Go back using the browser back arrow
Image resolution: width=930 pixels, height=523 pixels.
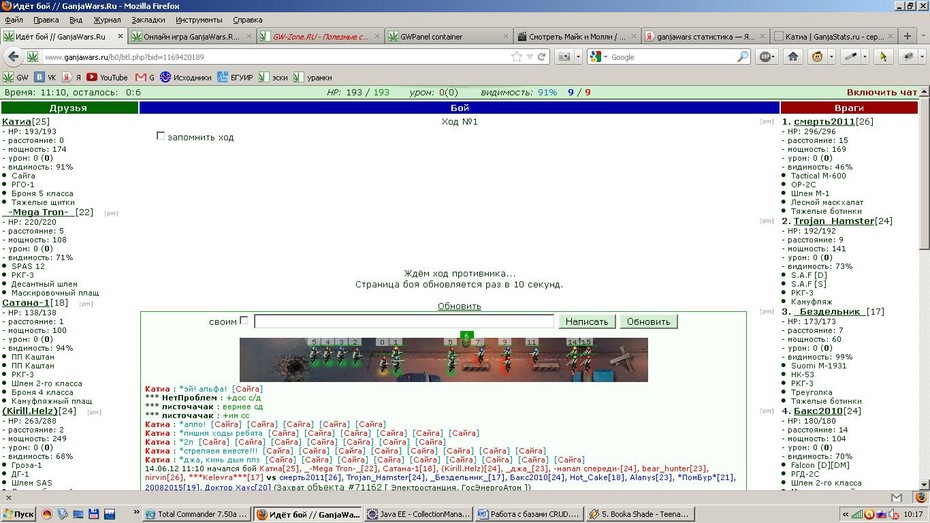click(x=13, y=57)
